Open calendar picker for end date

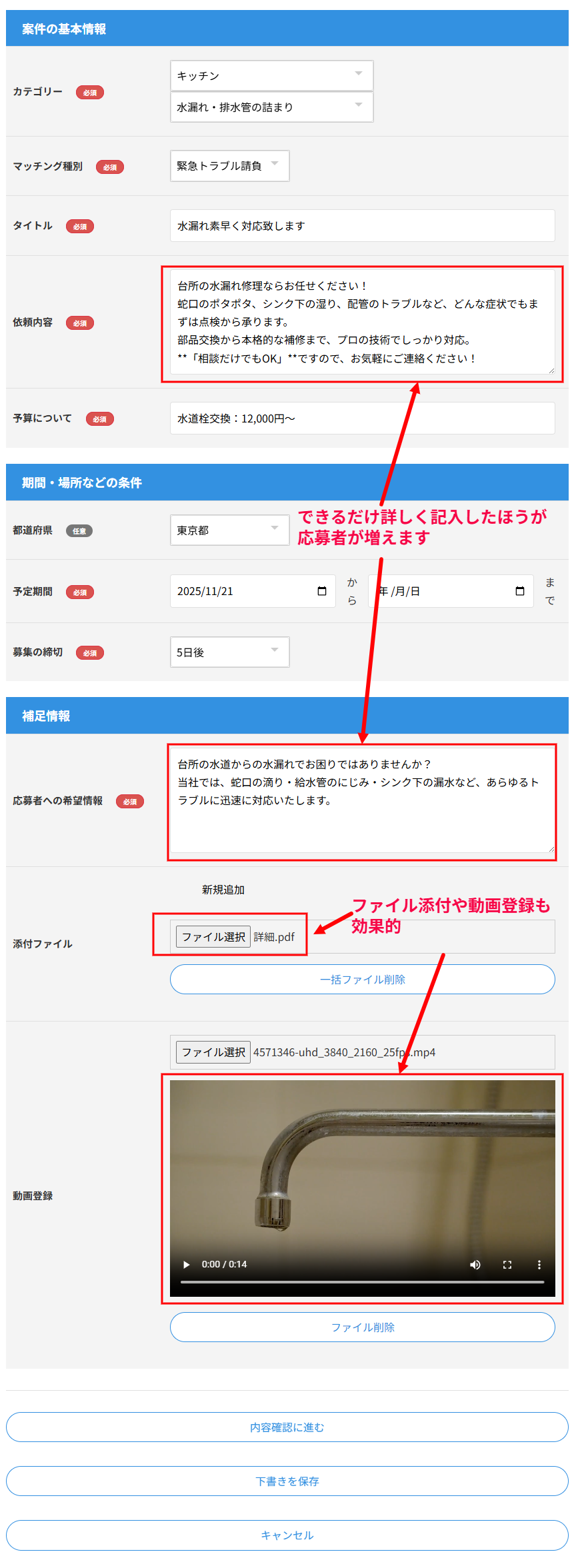pyautogui.click(x=520, y=591)
